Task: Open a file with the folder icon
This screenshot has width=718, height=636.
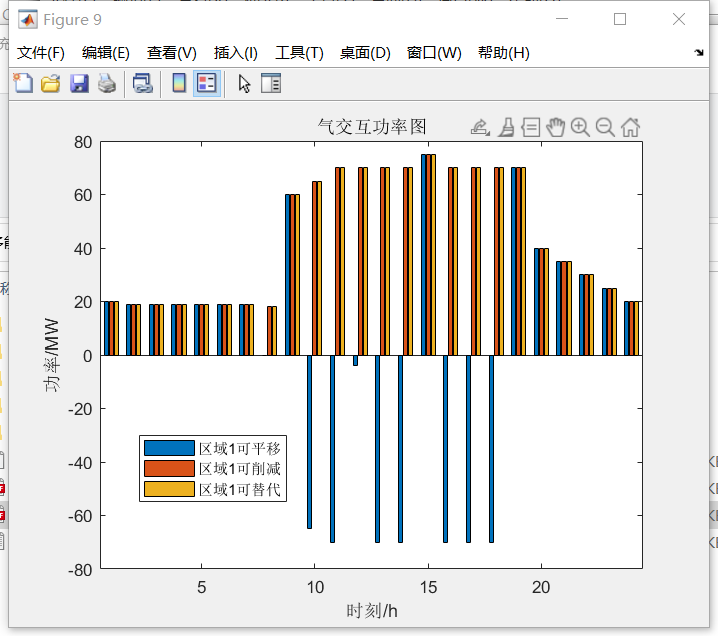Action: [51, 83]
